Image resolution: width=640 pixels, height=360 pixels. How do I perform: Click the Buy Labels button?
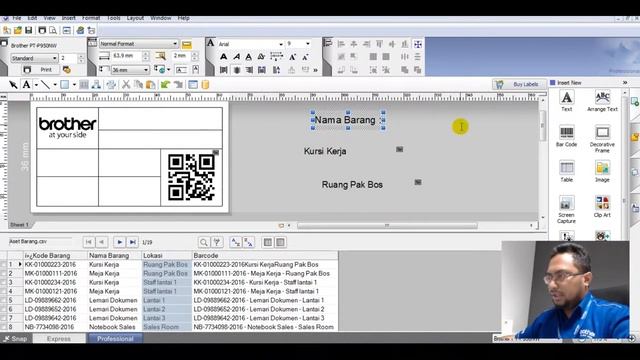pyautogui.click(x=519, y=84)
